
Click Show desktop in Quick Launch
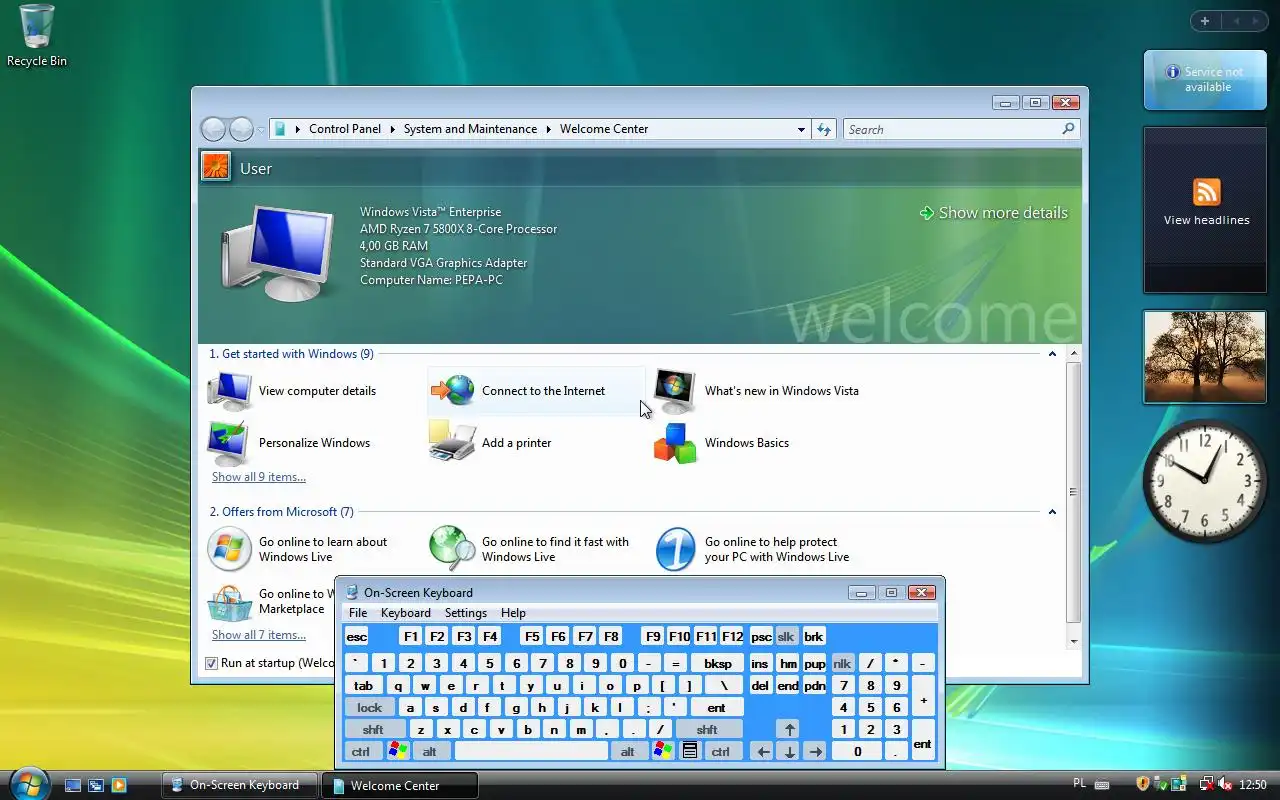pos(73,786)
